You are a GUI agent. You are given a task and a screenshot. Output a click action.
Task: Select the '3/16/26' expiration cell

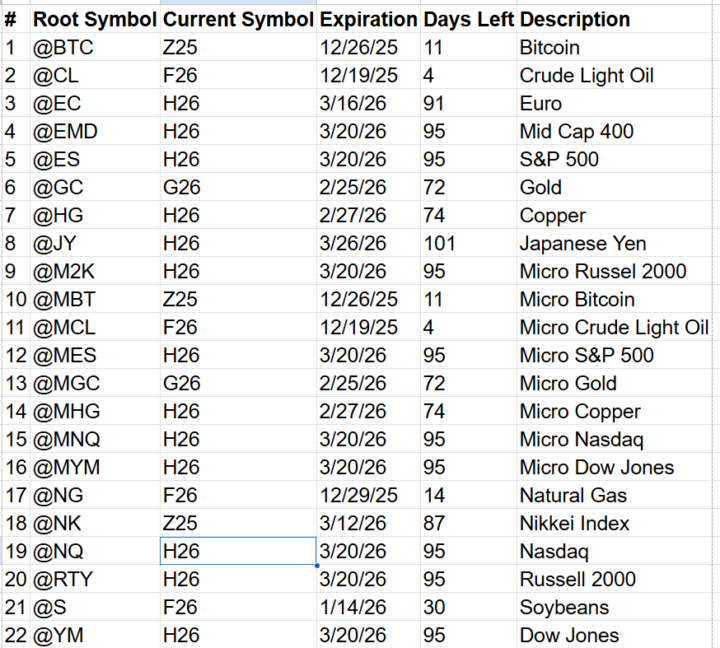tap(368, 103)
